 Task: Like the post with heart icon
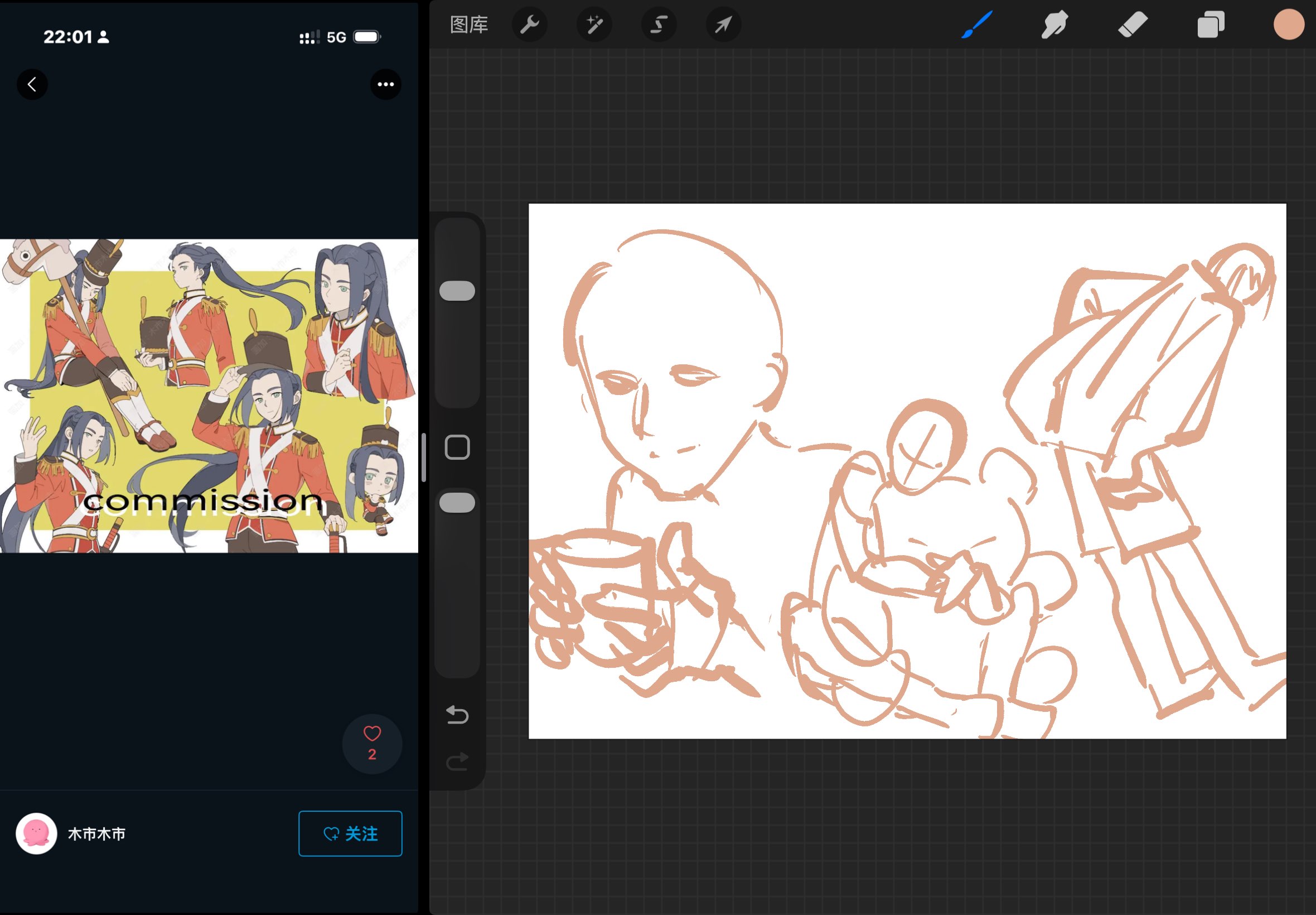click(x=372, y=744)
